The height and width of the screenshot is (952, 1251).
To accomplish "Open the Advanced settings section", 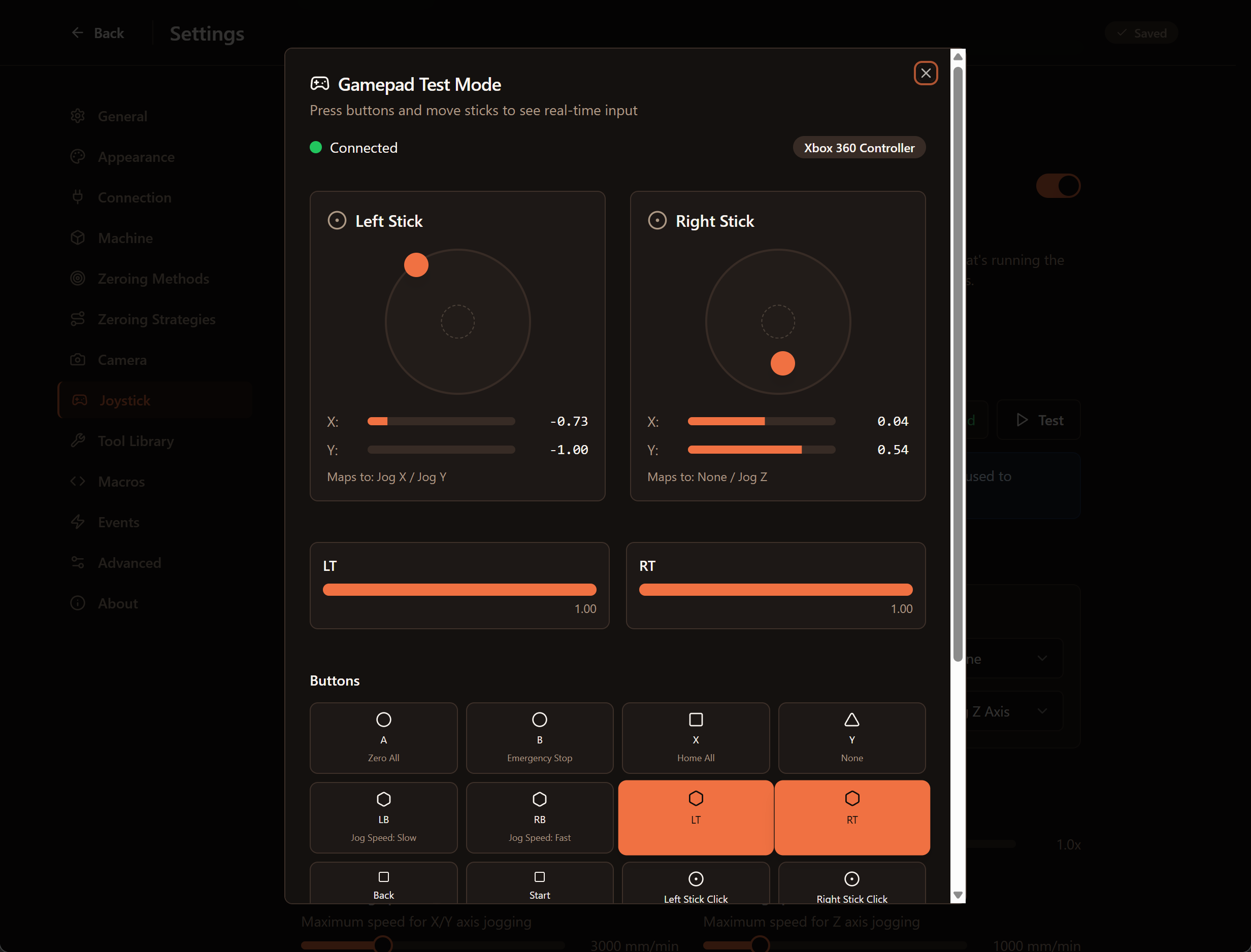I will (x=78, y=562).
